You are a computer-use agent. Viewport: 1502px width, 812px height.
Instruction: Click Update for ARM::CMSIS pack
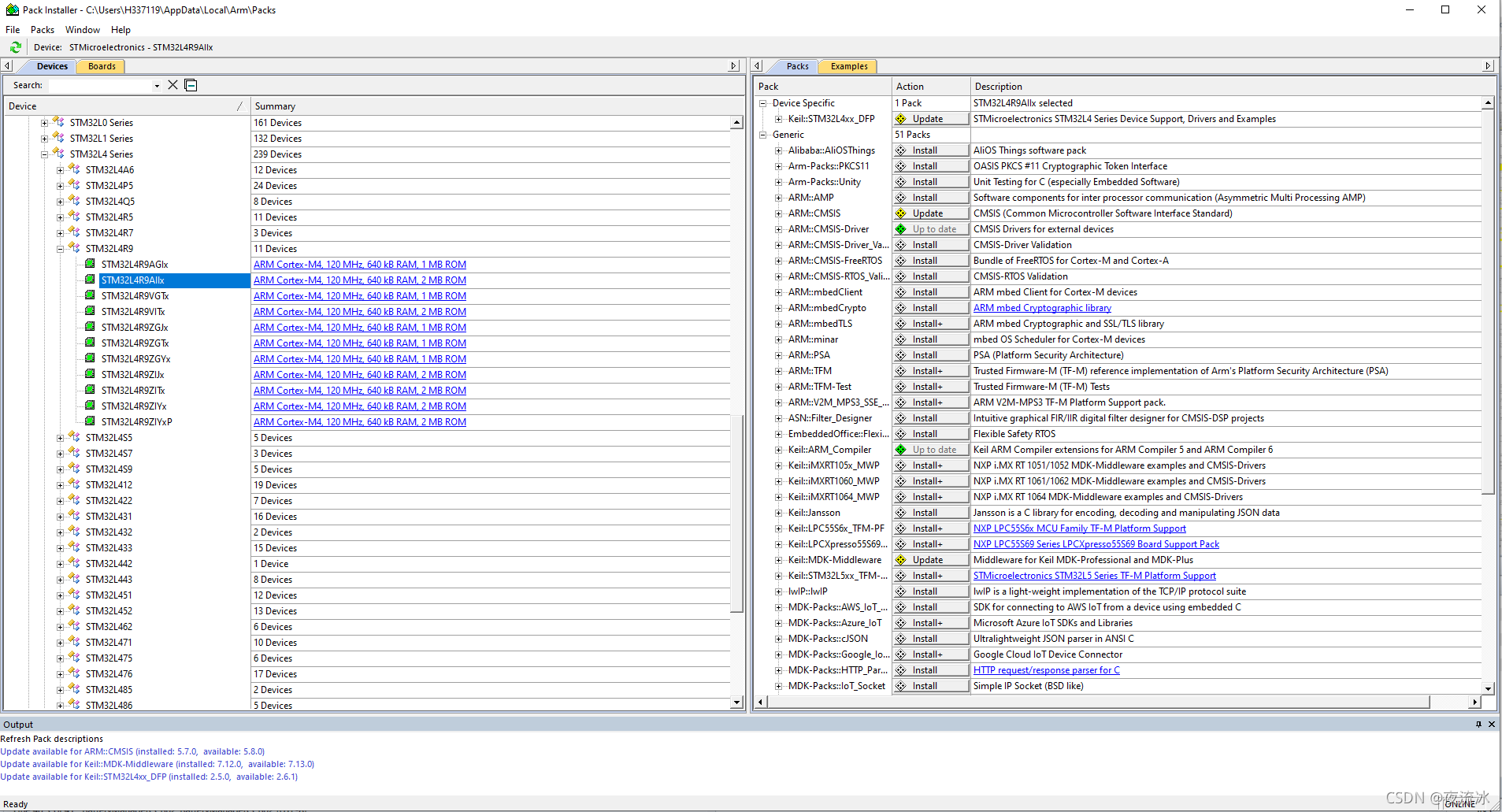pos(930,213)
